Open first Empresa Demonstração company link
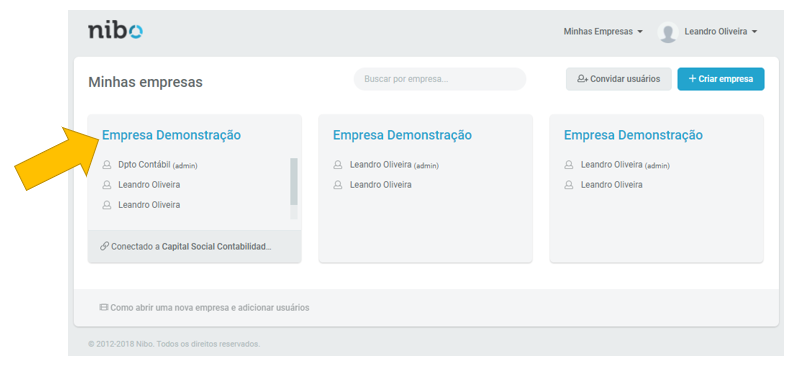Image resolution: width=792 pixels, height=371 pixels. (x=171, y=135)
